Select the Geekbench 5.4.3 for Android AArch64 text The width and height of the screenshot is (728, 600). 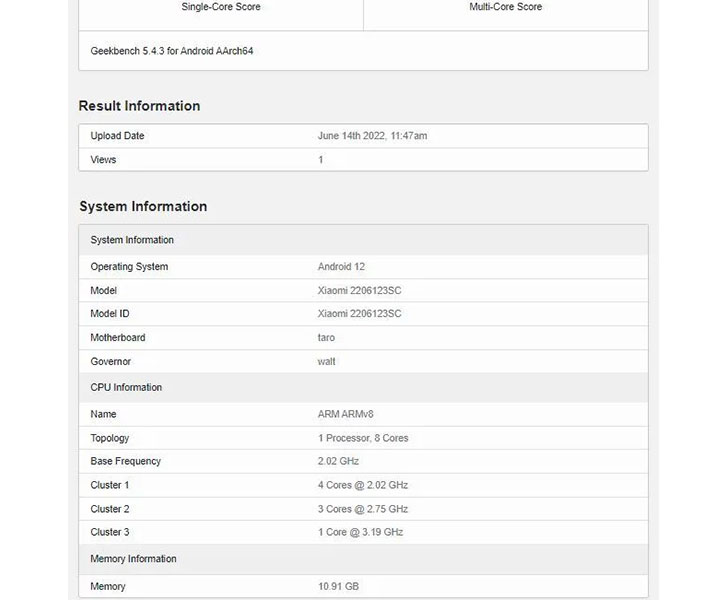tap(172, 51)
